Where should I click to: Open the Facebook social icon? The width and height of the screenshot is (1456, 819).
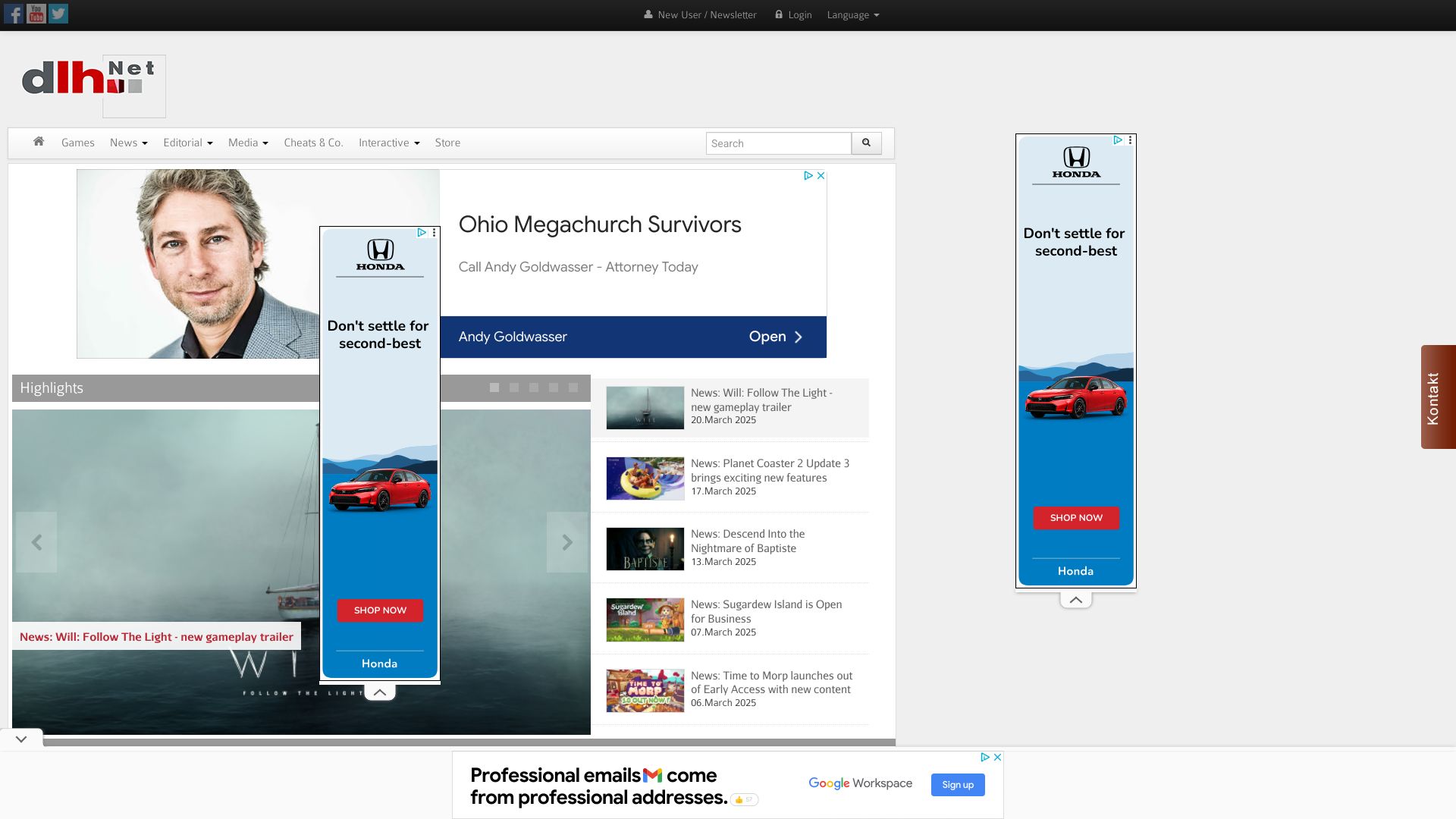point(14,14)
